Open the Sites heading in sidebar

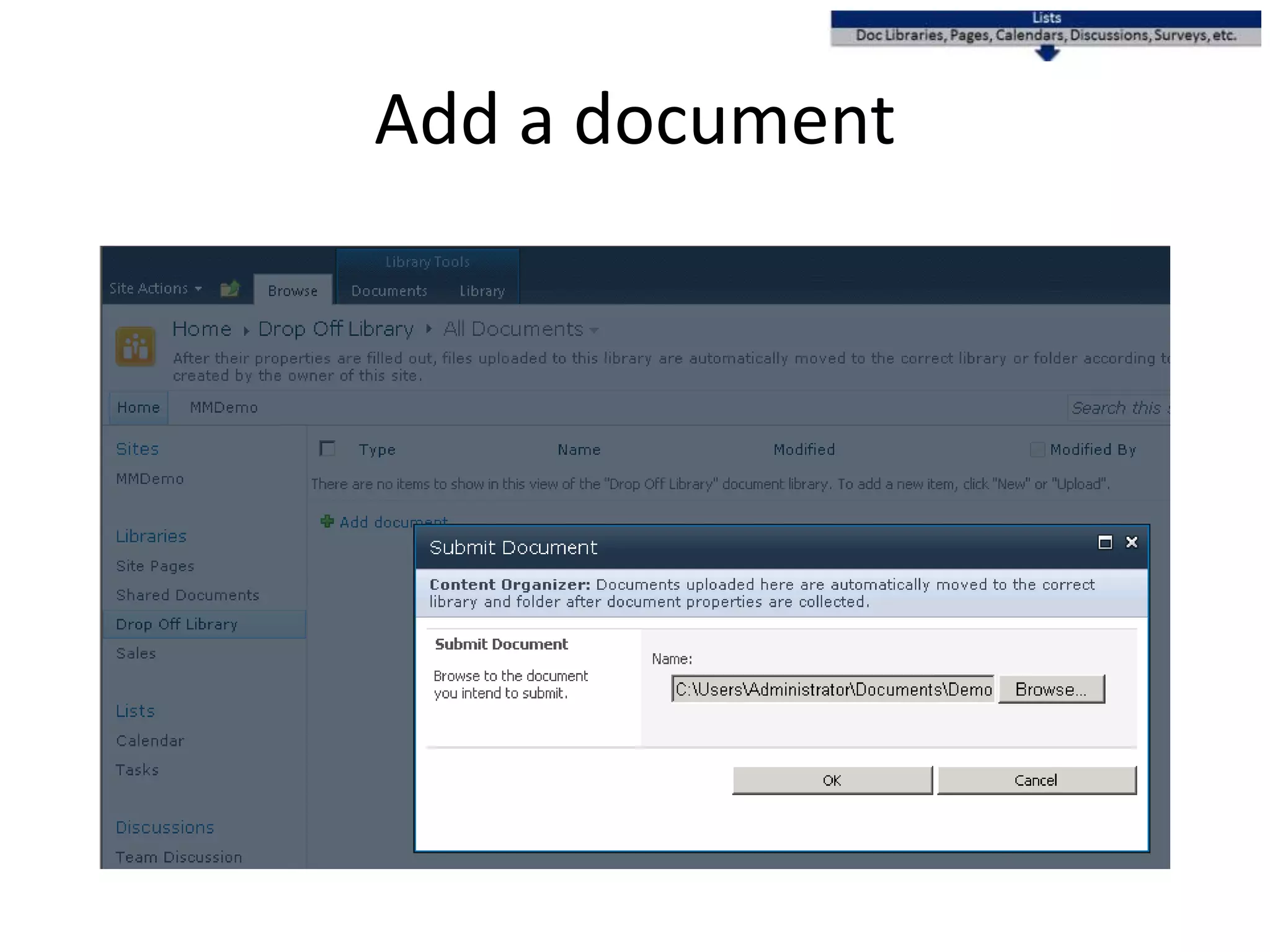tap(138, 449)
